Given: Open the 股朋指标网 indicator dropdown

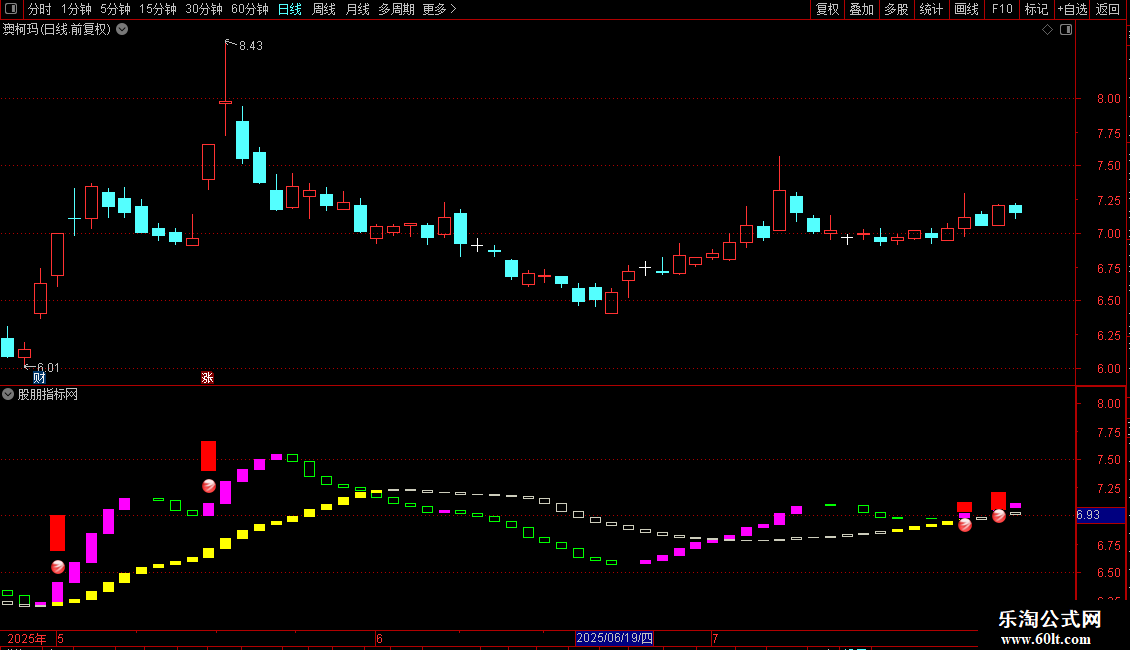Looking at the screenshot, I should click(x=8, y=394).
